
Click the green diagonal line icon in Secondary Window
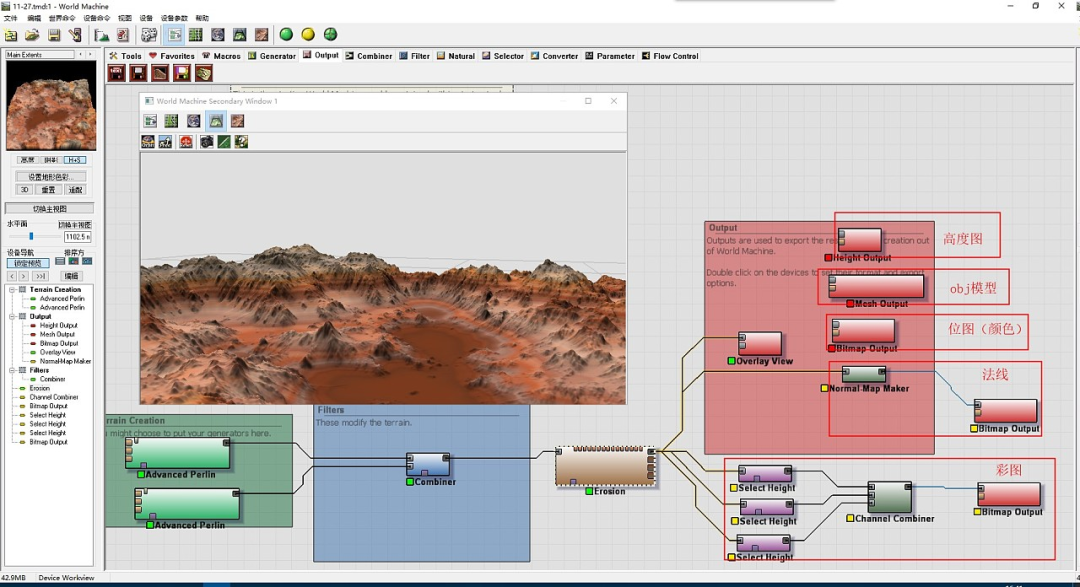click(x=224, y=142)
